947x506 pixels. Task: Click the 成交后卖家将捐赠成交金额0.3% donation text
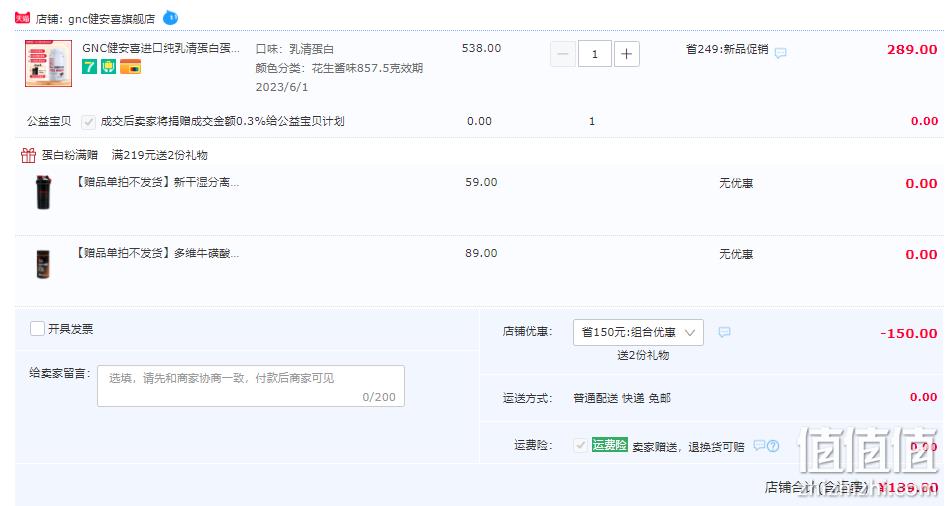[x=222, y=121]
